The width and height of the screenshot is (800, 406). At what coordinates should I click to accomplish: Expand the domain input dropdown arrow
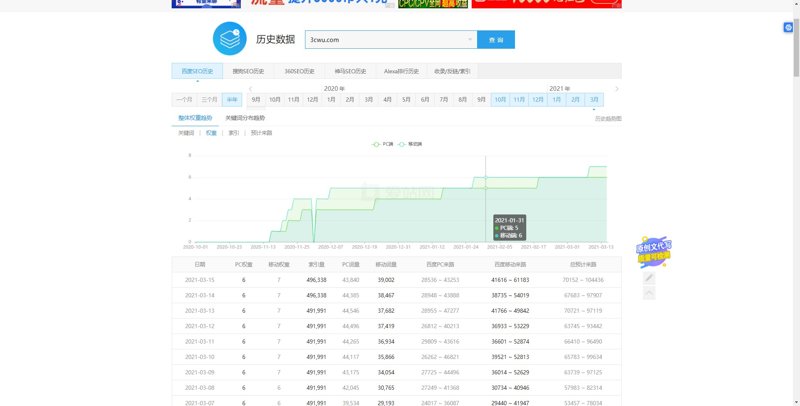pyautogui.click(x=471, y=40)
